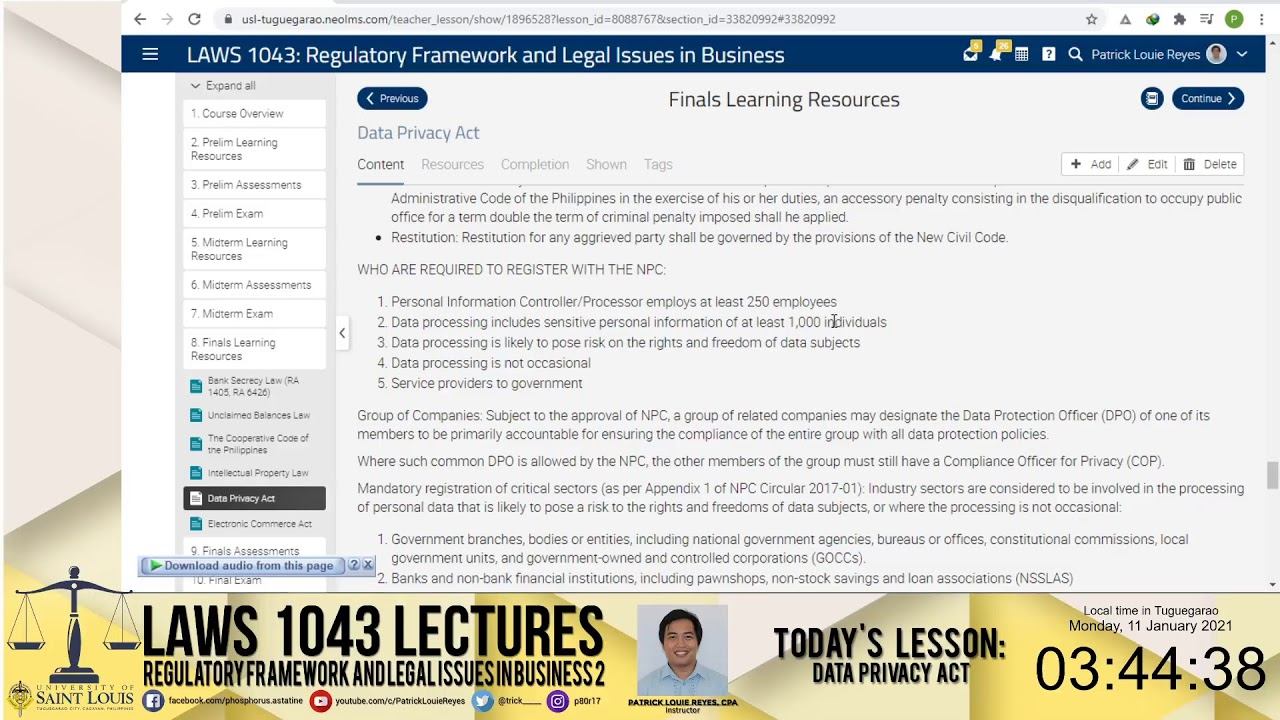The image size is (1280, 720).
Task: Click the Facebook icon in overlay
Action: [x=153, y=701]
